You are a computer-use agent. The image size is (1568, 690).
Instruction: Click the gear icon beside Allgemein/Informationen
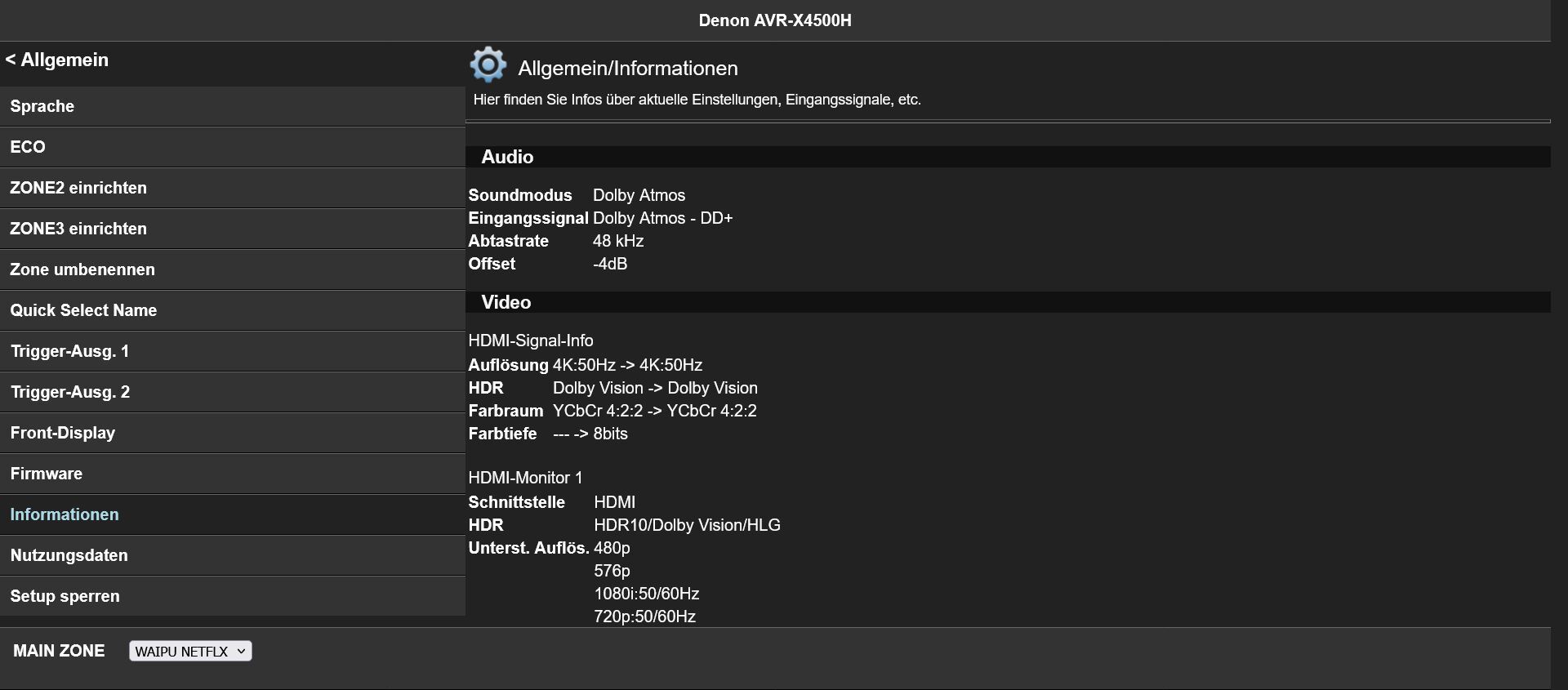point(488,65)
